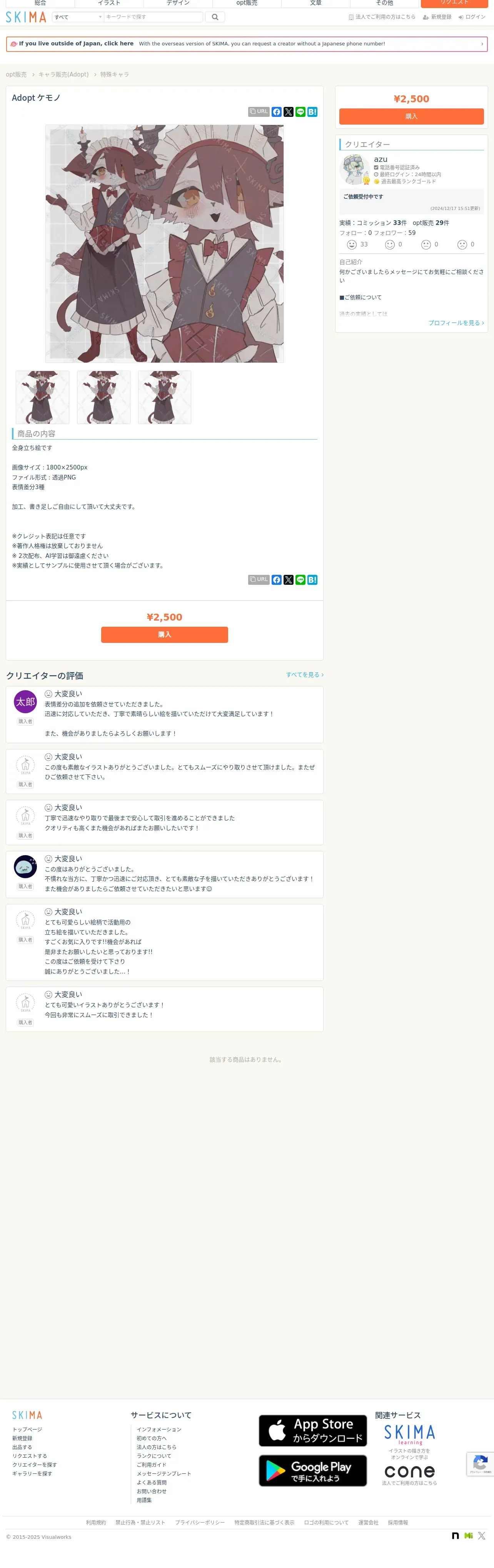Open 法人でご利用の方はこちら header link
The image size is (494, 1568).
pos(382,17)
